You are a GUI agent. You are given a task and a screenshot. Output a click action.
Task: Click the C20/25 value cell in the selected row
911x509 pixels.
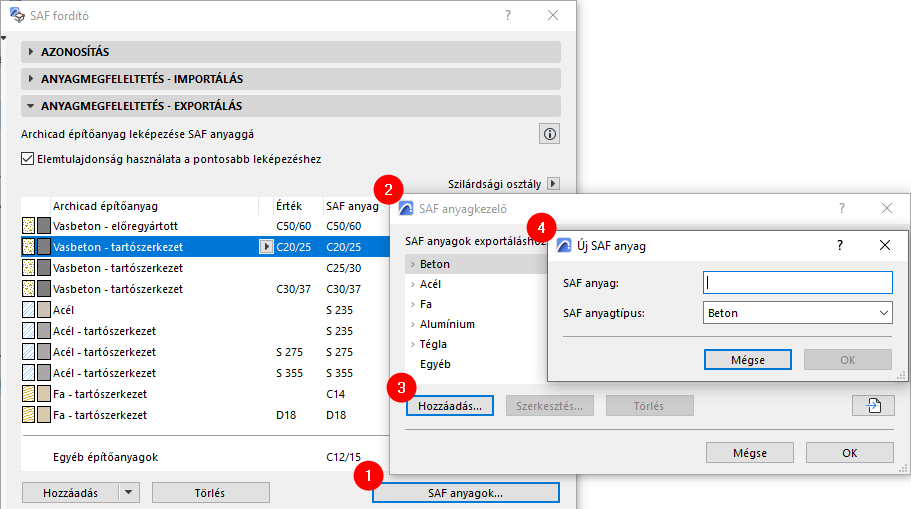293,247
